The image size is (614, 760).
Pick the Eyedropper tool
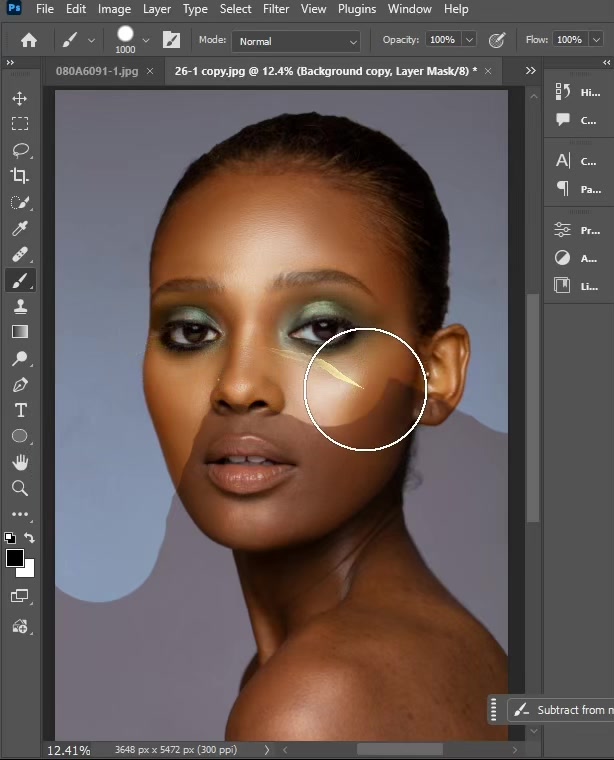point(20,228)
